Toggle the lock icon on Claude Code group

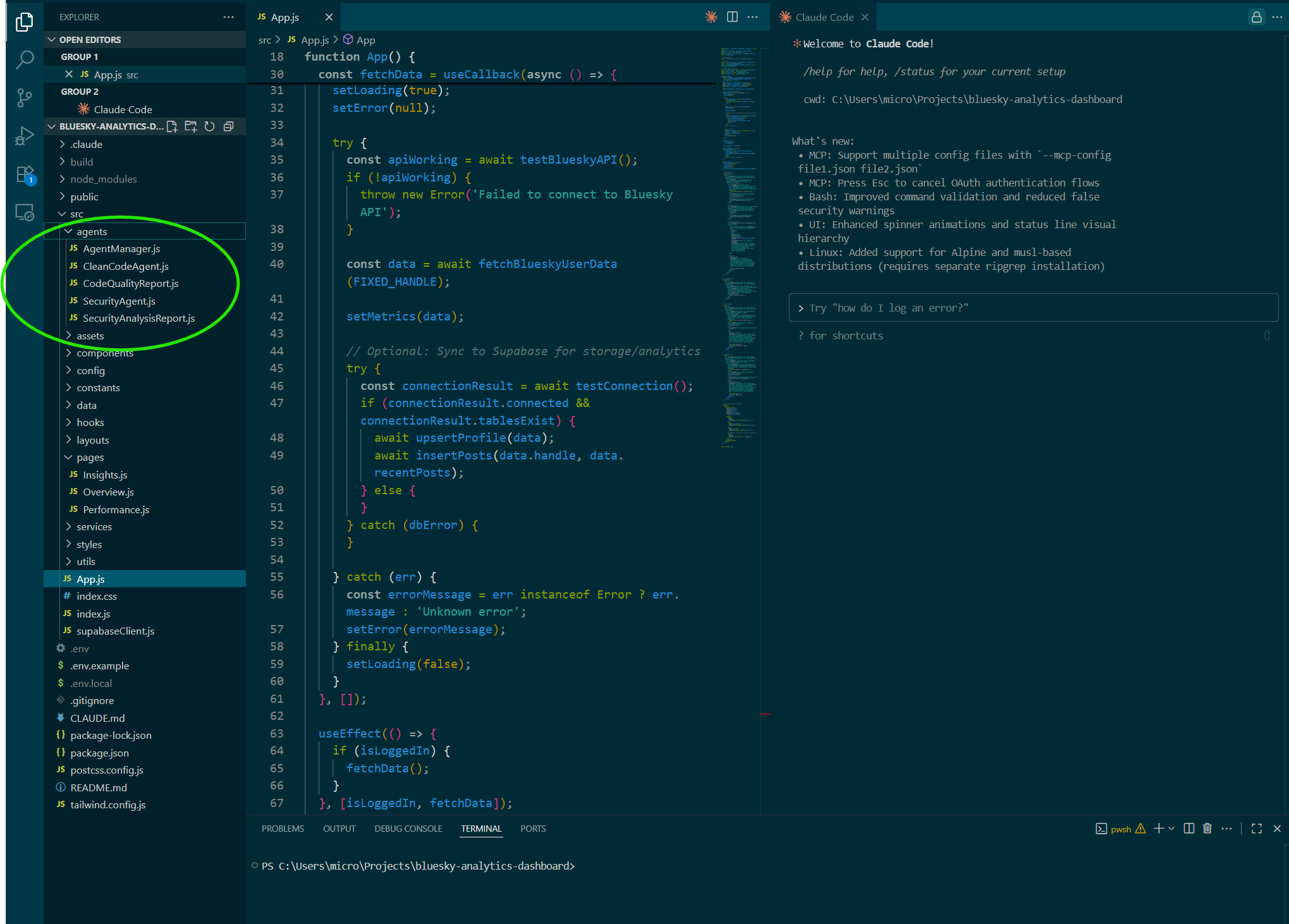pyautogui.click(x=1256, y=17)
